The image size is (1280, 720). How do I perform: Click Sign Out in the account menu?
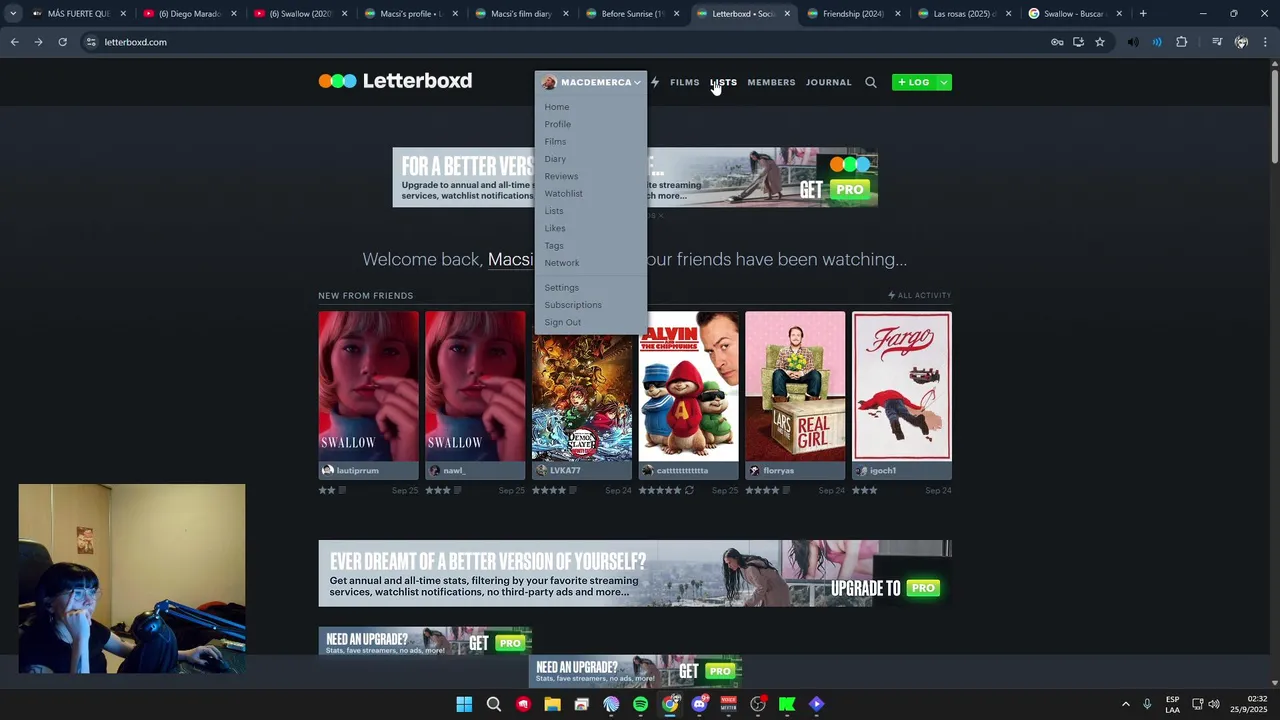click(563, 322)
